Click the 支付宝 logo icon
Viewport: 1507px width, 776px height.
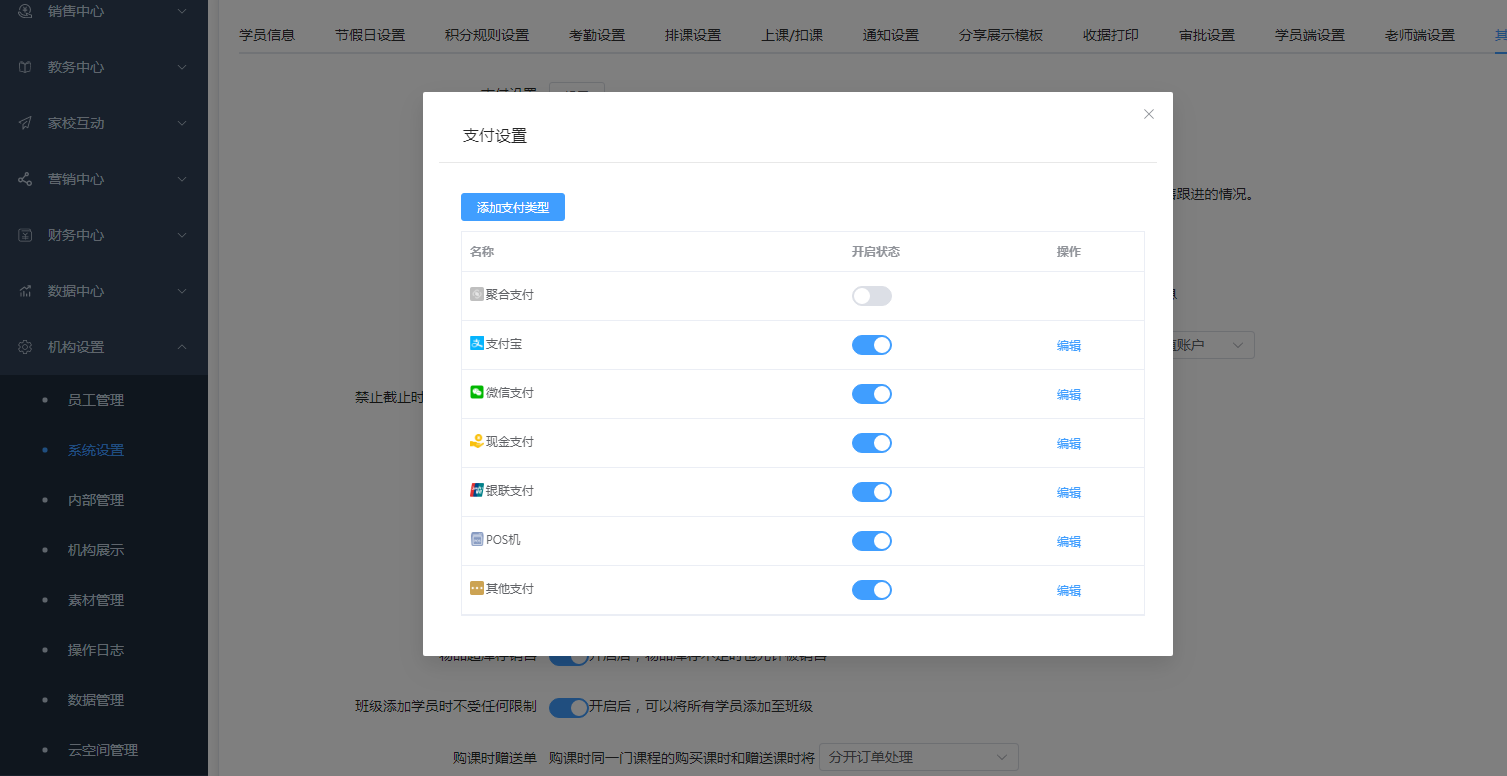point(477,343)
